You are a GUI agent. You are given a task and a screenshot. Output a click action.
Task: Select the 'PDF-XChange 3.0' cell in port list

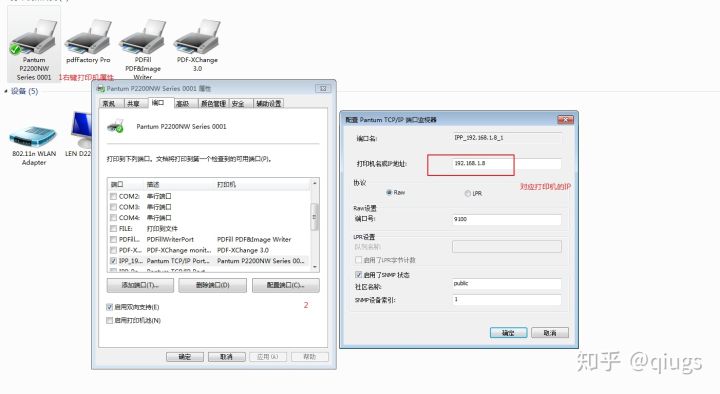click(242, 250)
